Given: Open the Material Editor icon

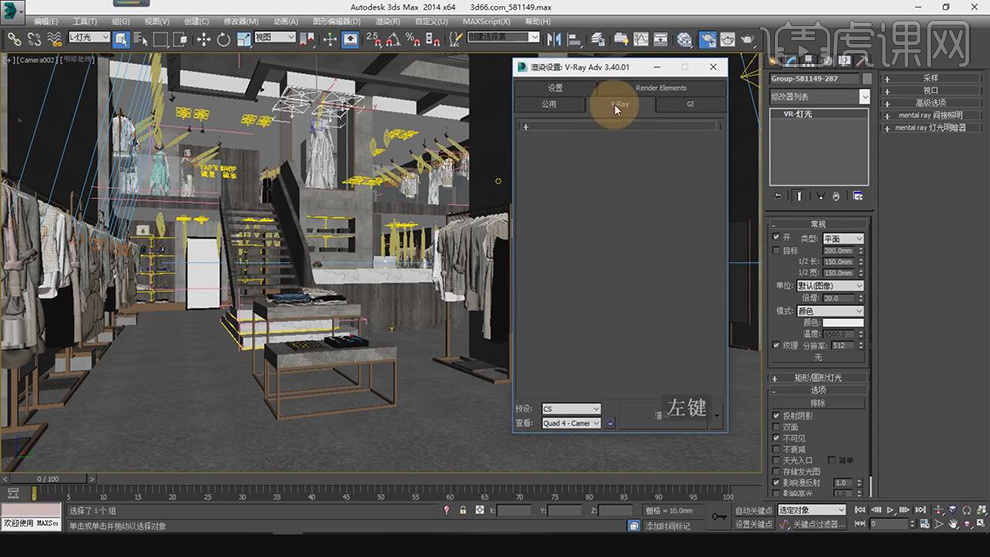Looking at the screenshot, I should tap(684, 39).
